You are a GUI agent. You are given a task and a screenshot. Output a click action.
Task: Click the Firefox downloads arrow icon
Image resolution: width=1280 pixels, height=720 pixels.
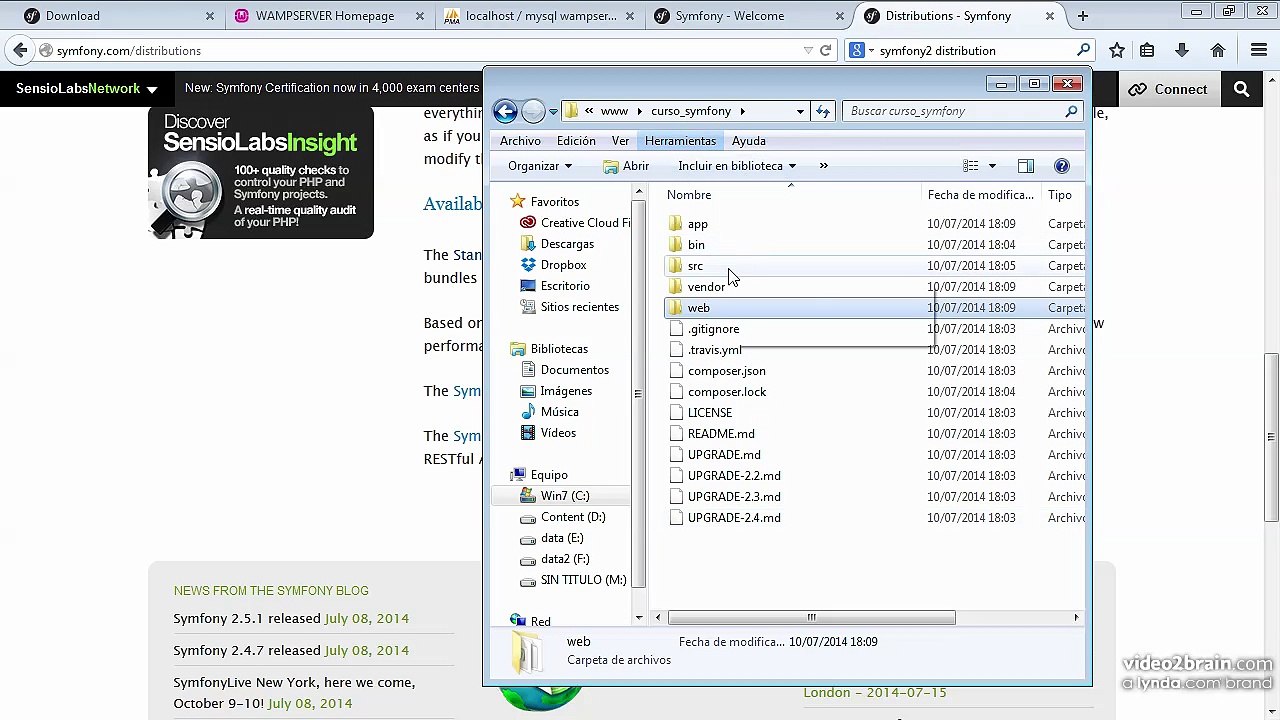1181,50
